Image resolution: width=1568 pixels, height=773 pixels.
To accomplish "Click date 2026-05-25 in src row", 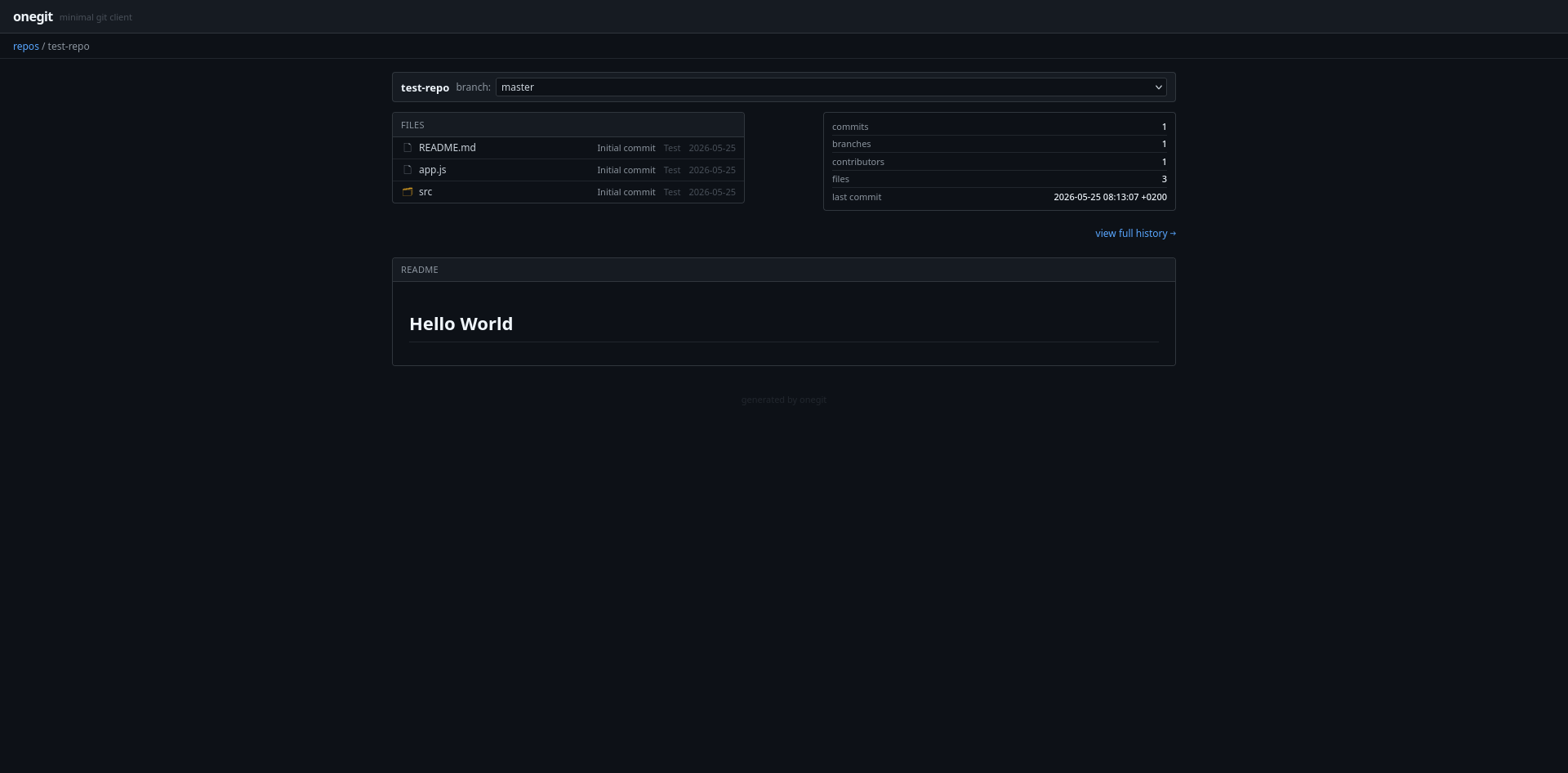I will pos(712,192).
